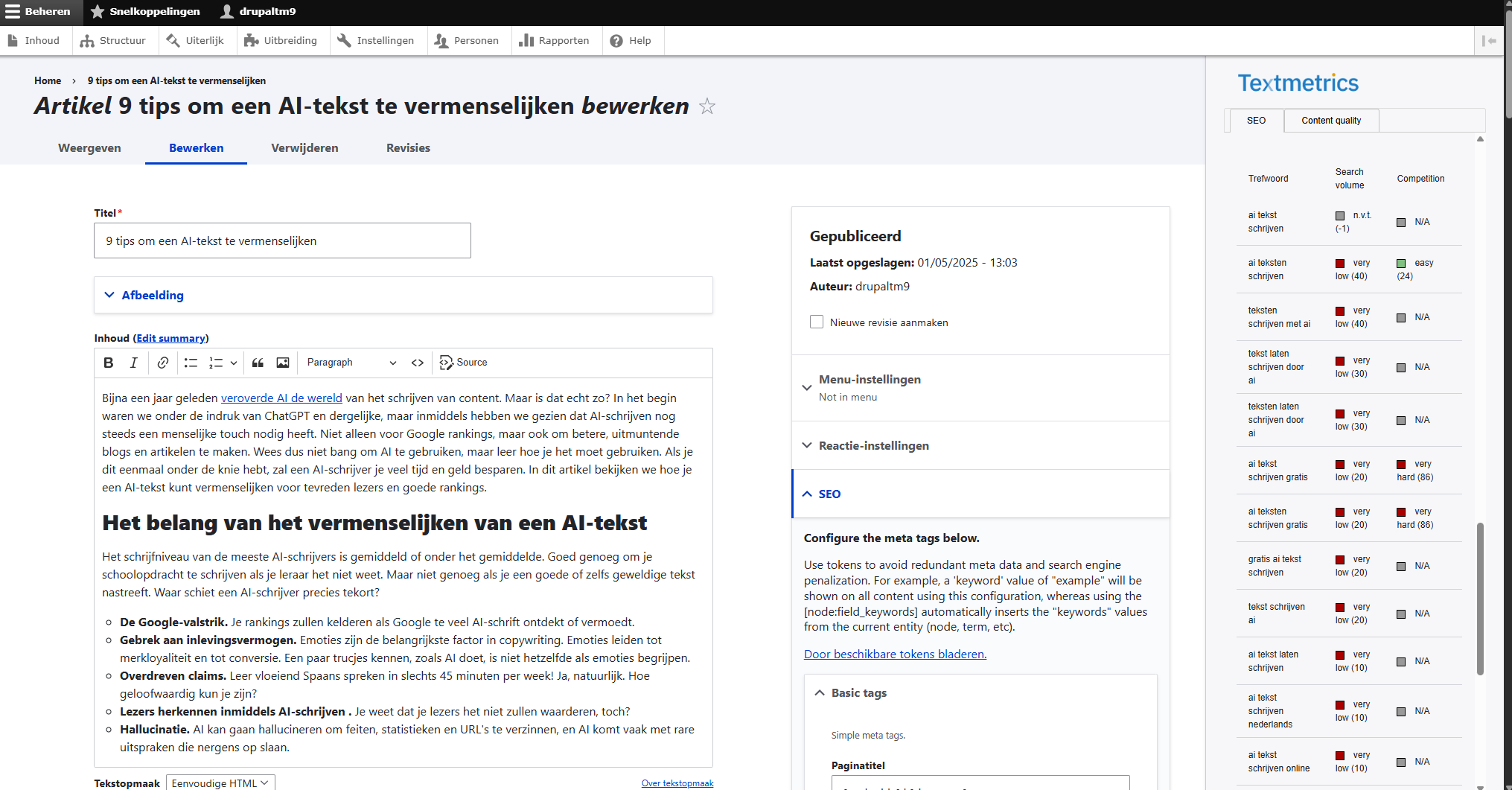Image resolution: width=1512 pixels, height=790 pixels.
Task: Expand Reactie-instellingen panel
Action: (x=873, y=445)
